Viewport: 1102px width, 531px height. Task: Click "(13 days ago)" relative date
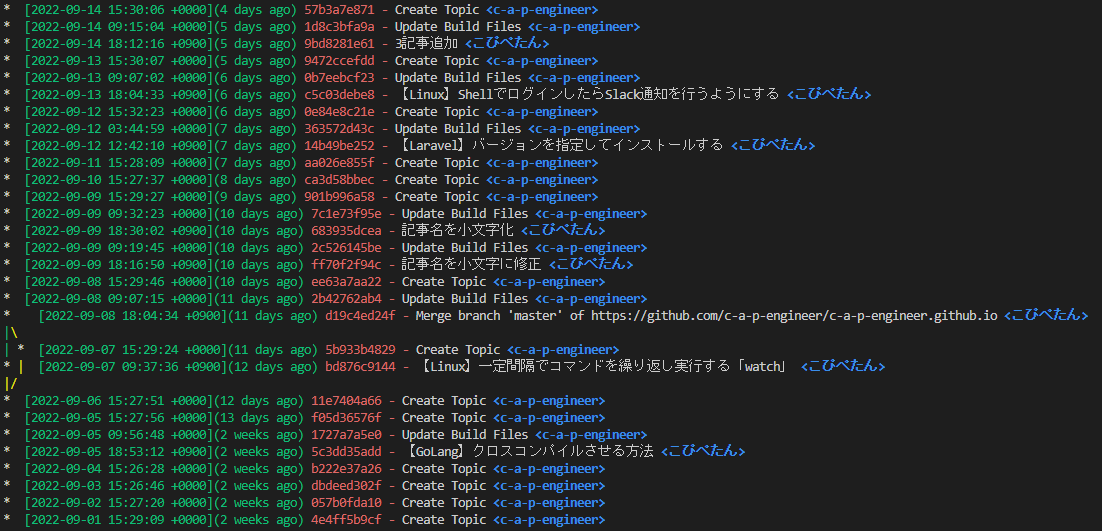point(258,417)
